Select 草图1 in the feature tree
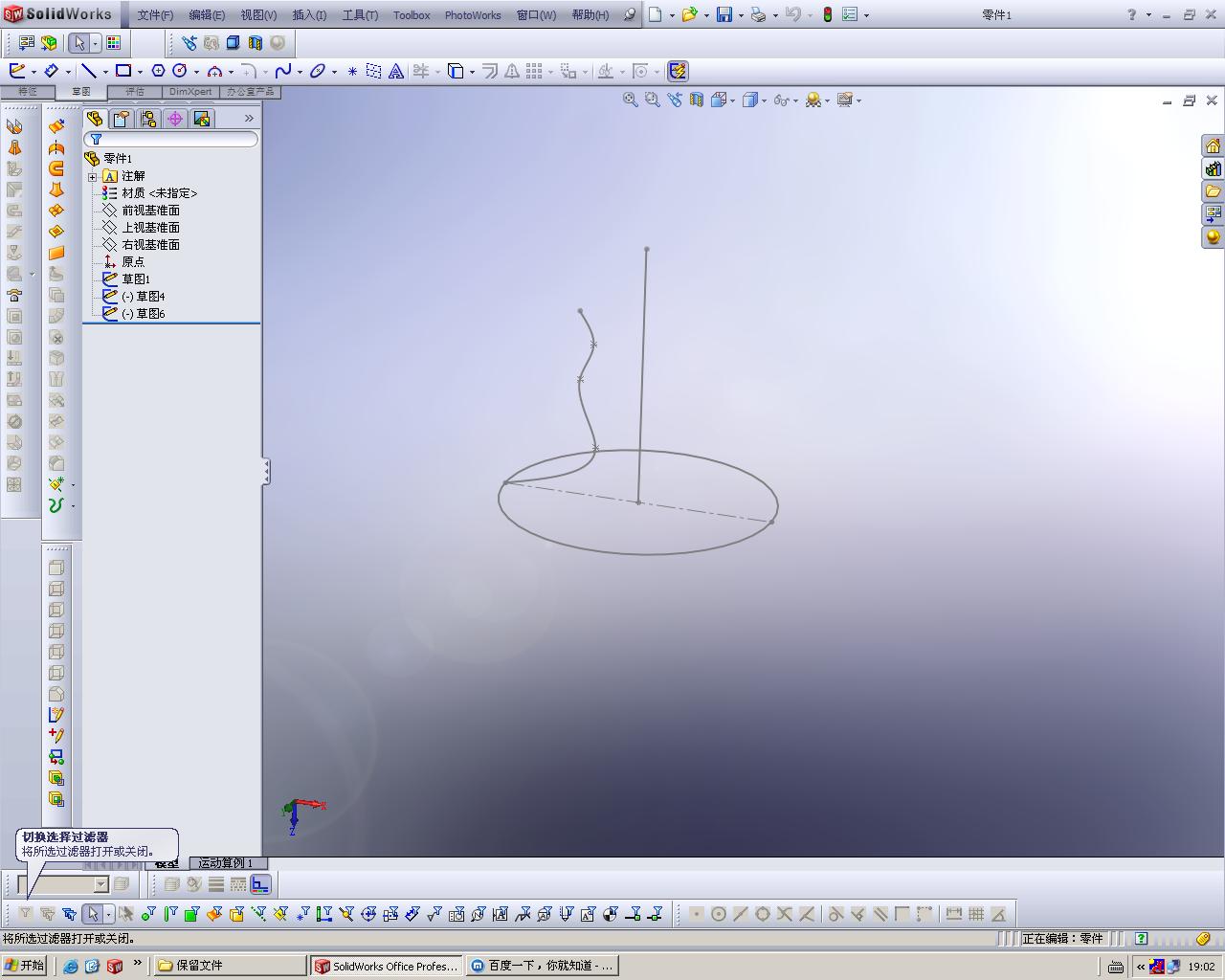 tap(136, 279)
